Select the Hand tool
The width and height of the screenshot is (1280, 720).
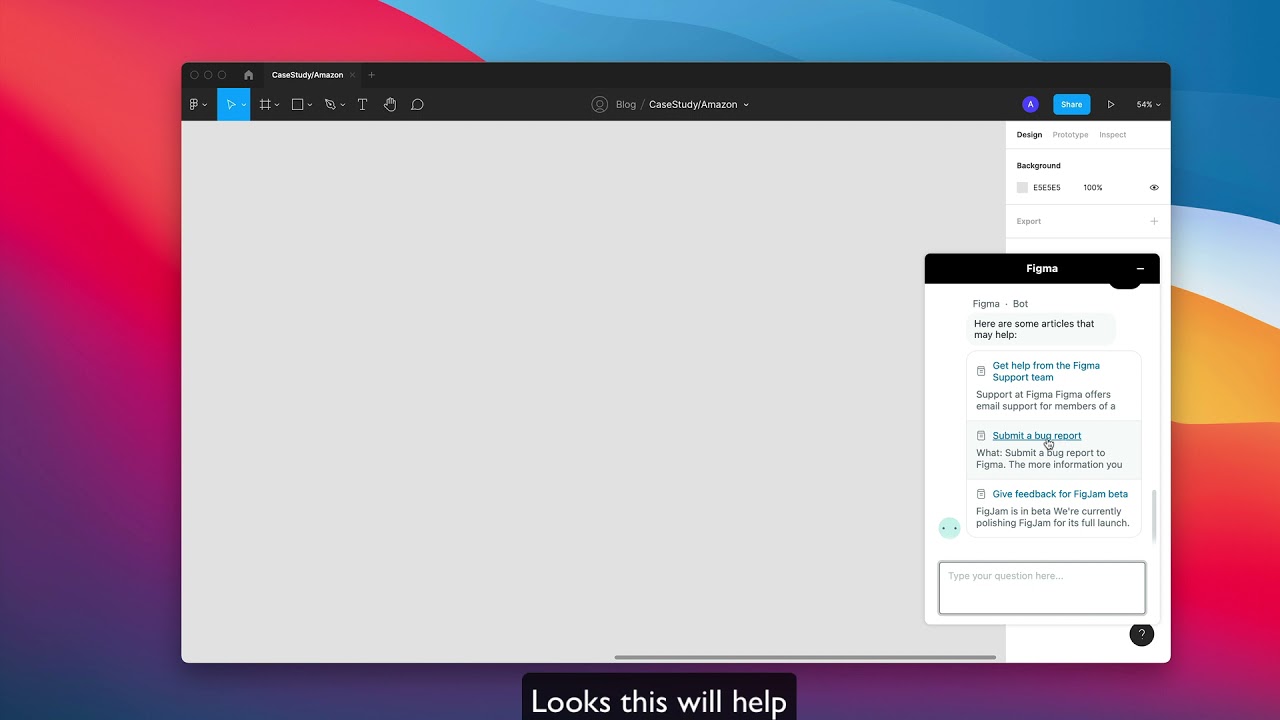pyautogui.click(x=390, y=104)
